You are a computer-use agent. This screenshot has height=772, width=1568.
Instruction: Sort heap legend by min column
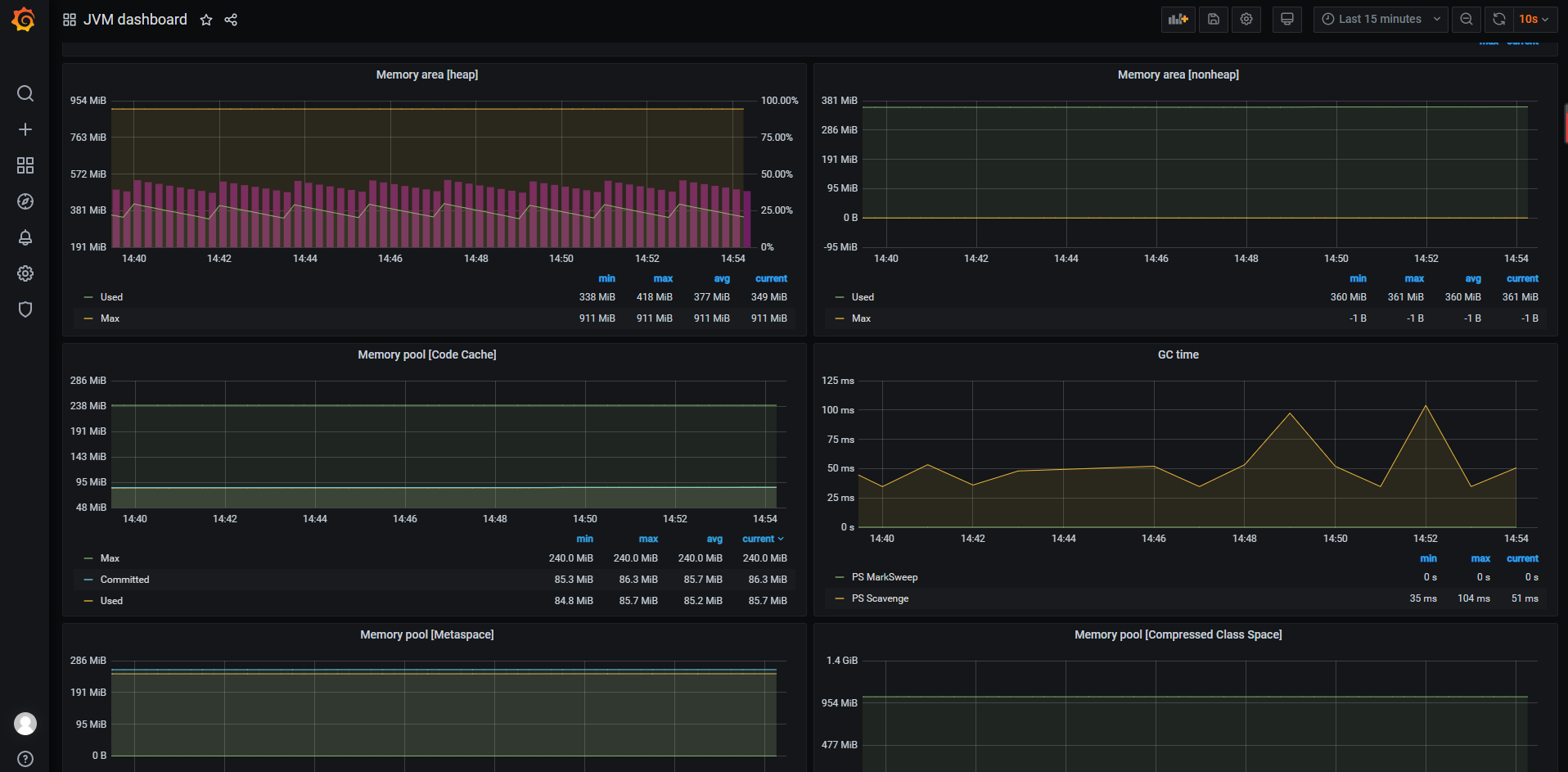606,278
